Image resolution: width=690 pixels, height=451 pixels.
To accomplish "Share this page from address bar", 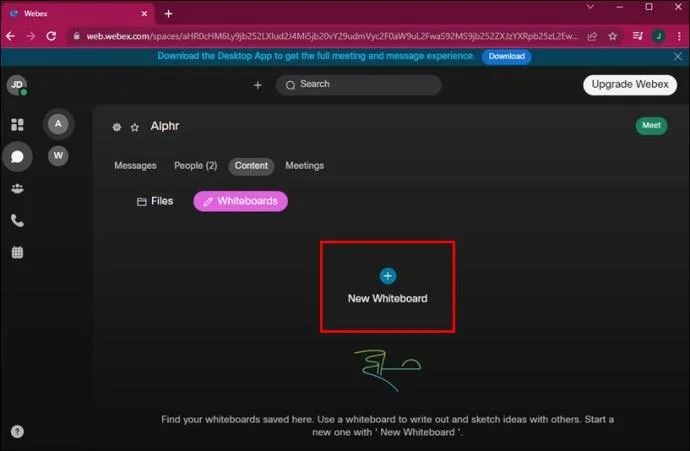I will (592, 36).
